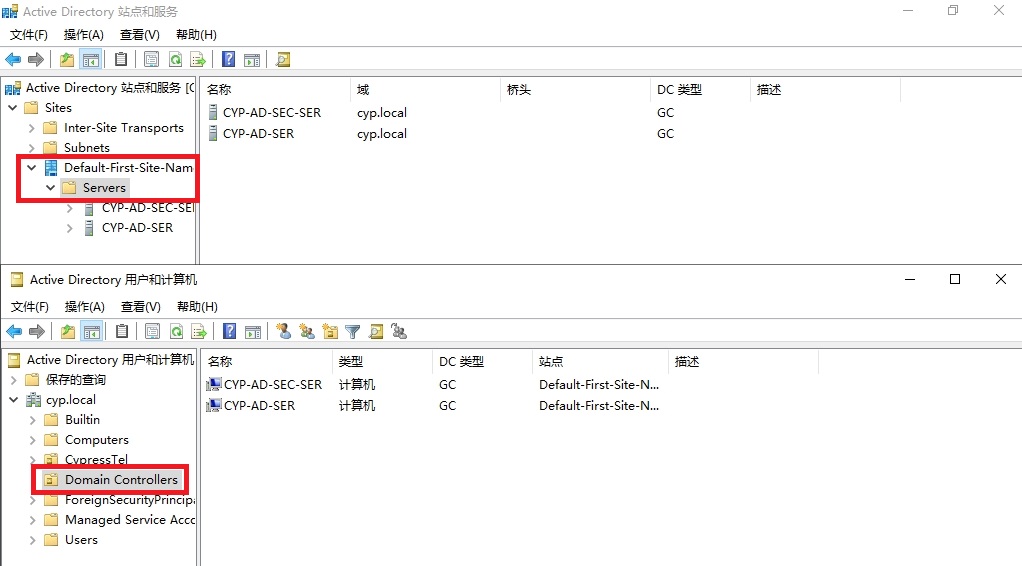
Task: Click Create new group icon
Action: click(x=307, y=332)
